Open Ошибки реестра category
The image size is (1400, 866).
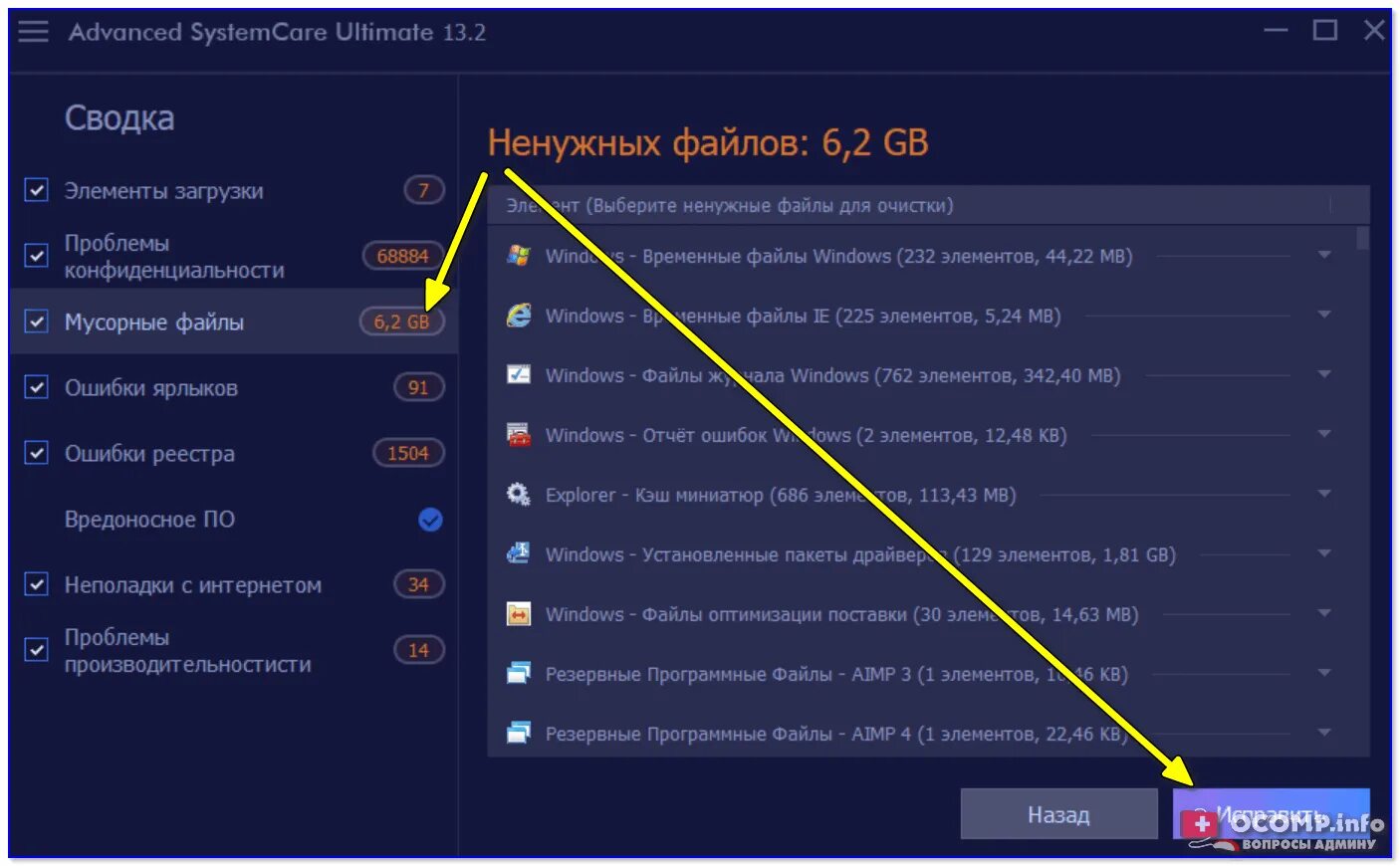tap(149, 454)
